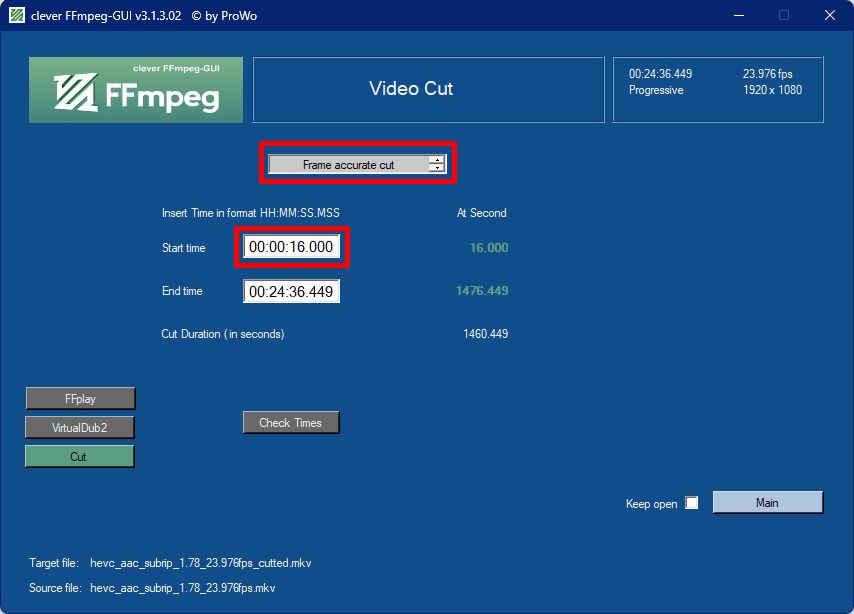Screen dimensions: 854x614
Task: Click the End time input field
Action: click(291, 291)
